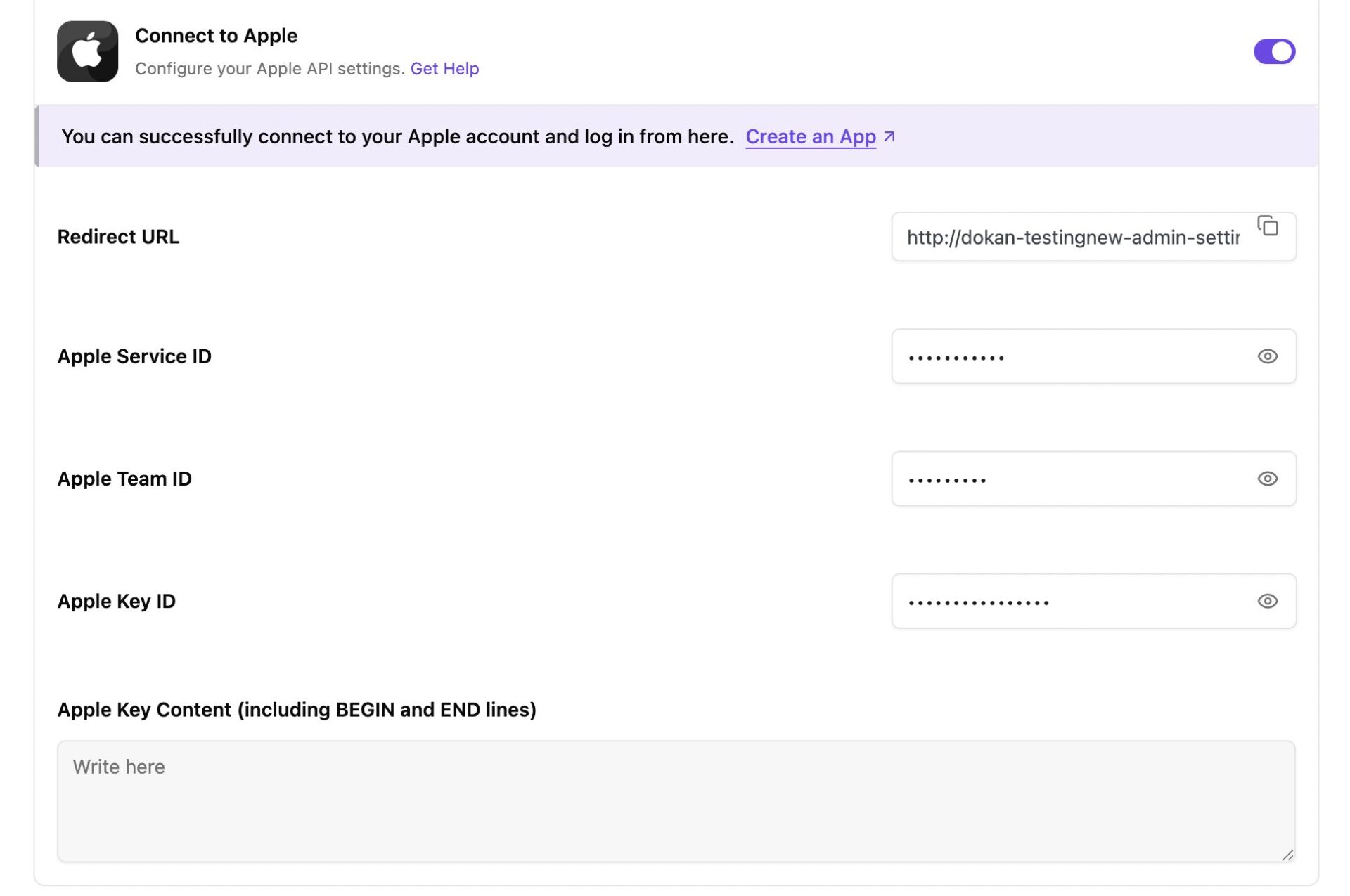
Task: Click the Apple Key ID label
Action: pos(117,601)
